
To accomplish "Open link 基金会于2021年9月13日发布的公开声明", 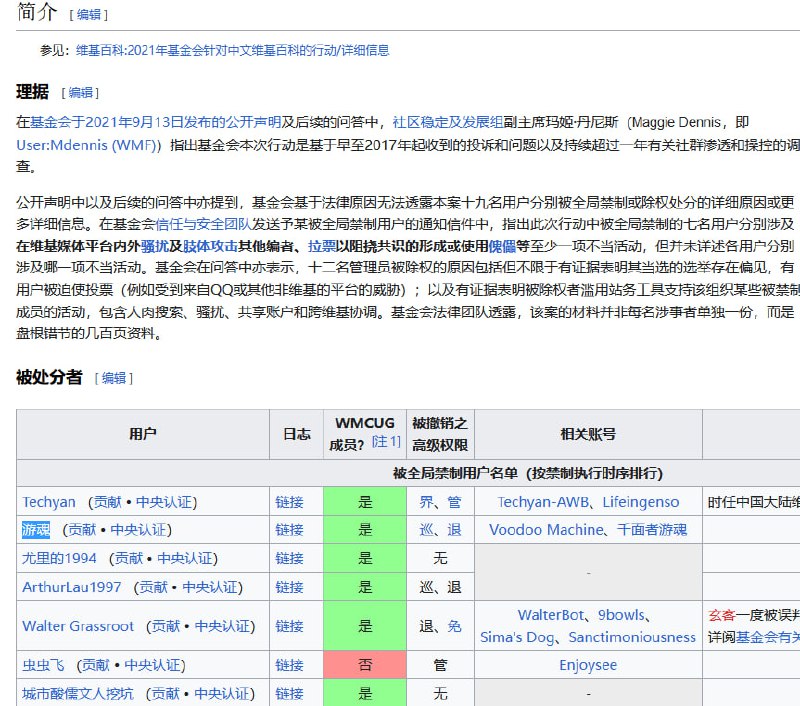I will click(156, 122).
